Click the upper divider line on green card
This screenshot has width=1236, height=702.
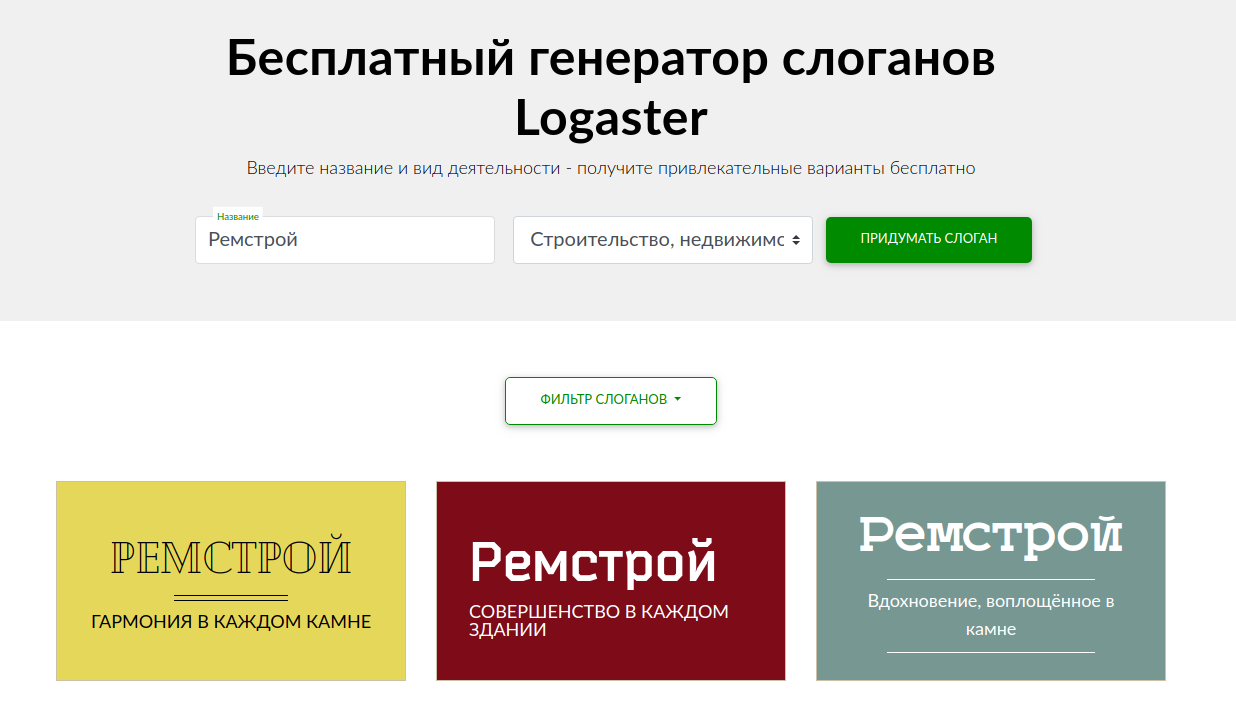click(990, 579)
